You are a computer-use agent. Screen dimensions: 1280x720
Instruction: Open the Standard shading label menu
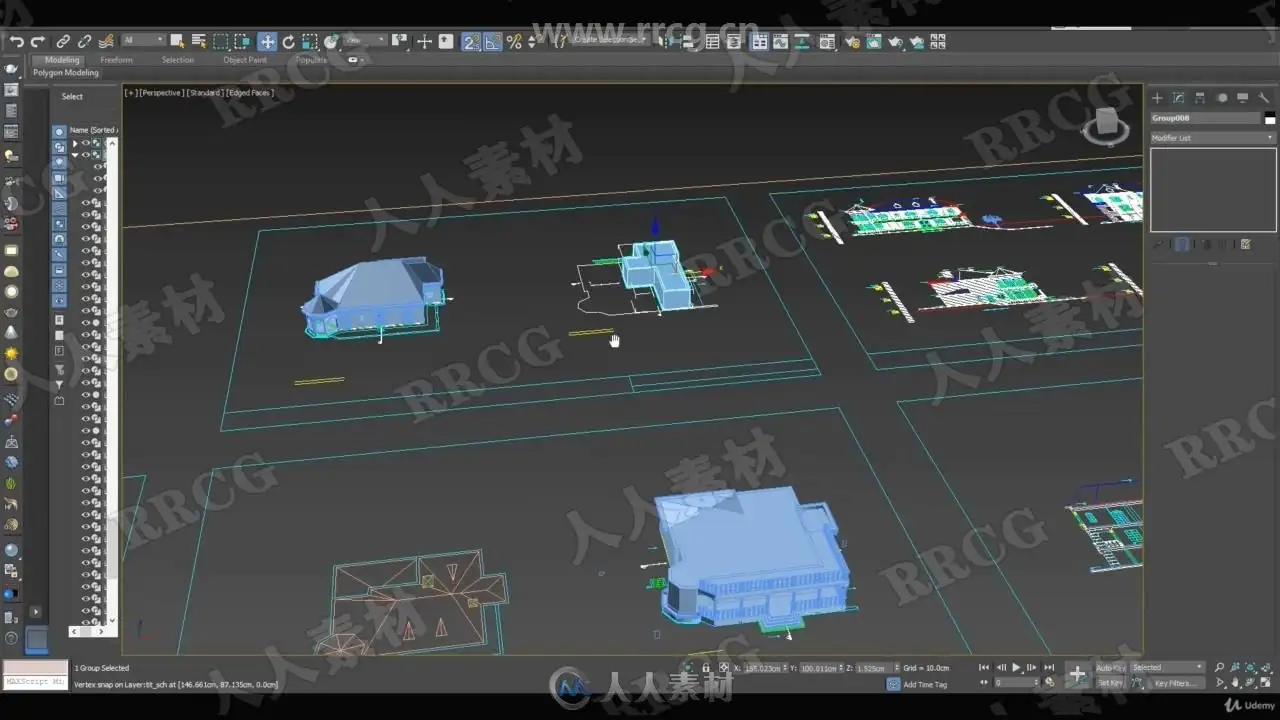204,93
